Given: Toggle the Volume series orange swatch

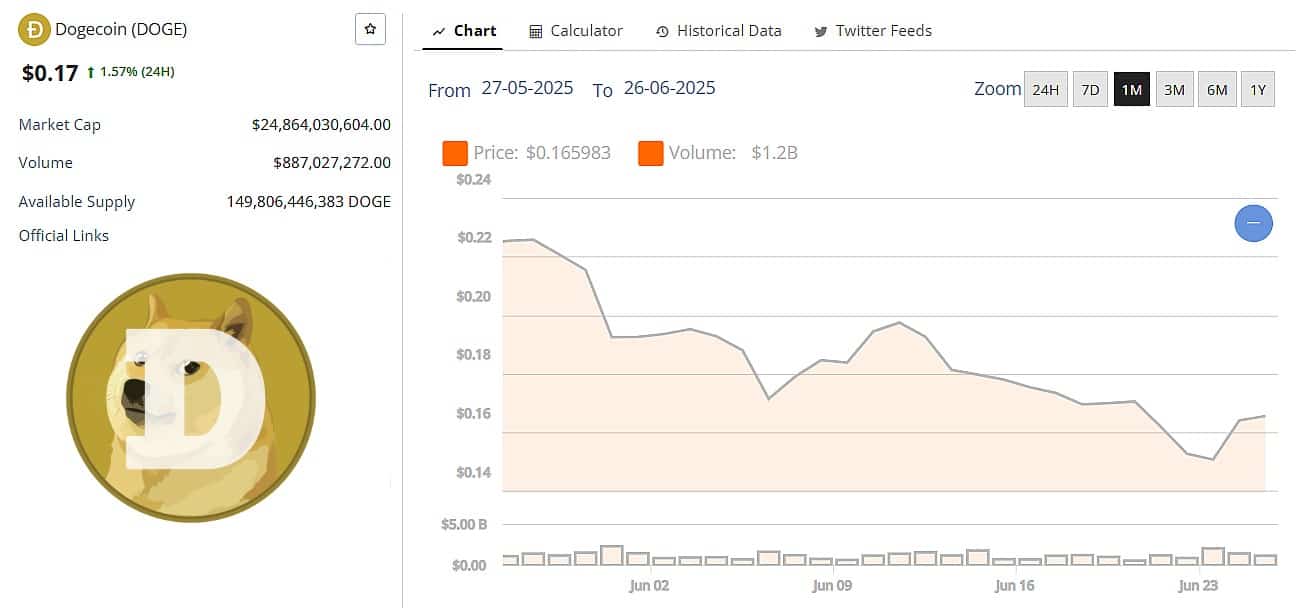Looking at the screenshot, I should (651, 153).
